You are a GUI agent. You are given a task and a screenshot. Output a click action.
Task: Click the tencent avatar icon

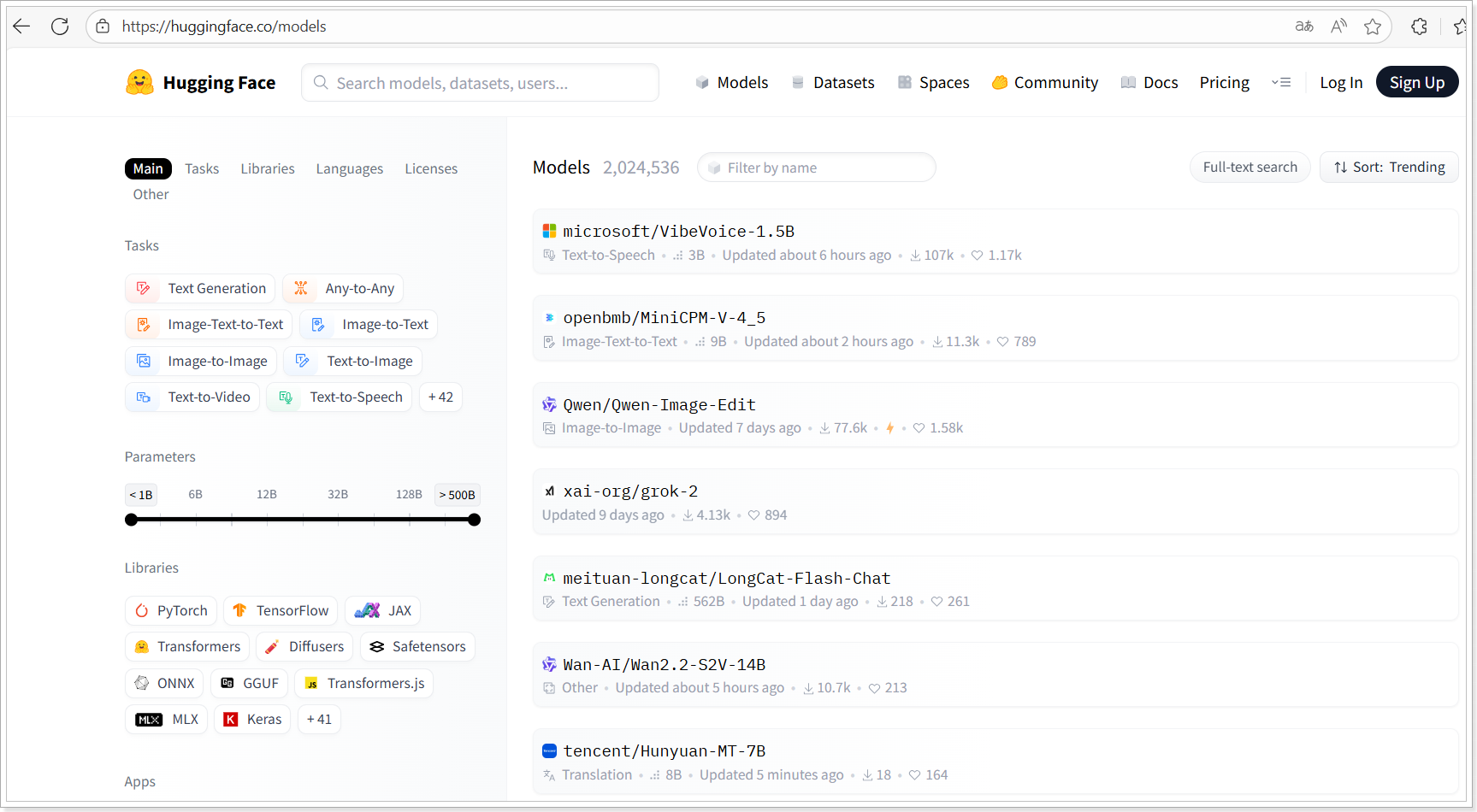pyautogui.click(x=550, y=750)
